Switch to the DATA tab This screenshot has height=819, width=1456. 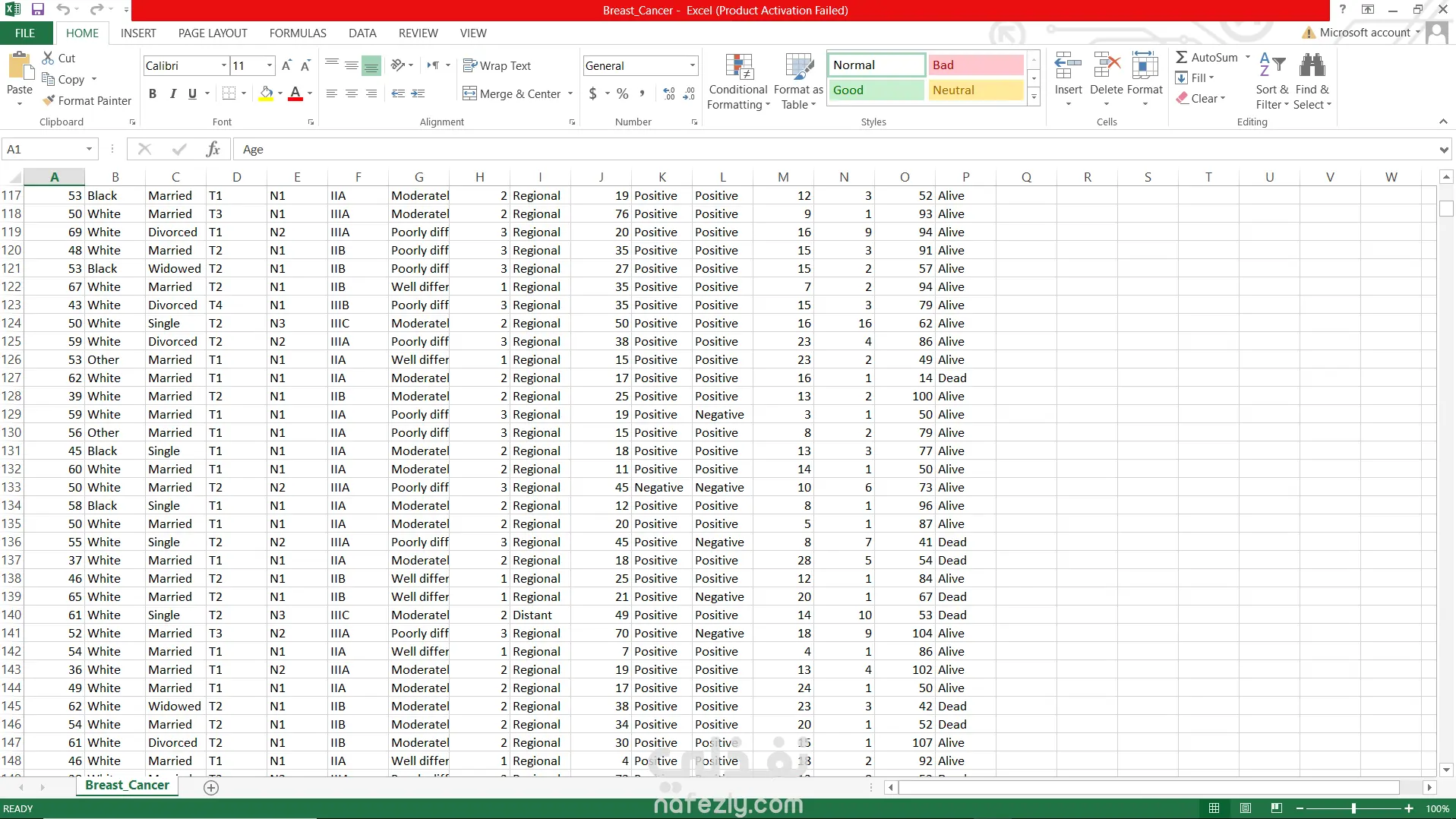[x=362, y=33]
